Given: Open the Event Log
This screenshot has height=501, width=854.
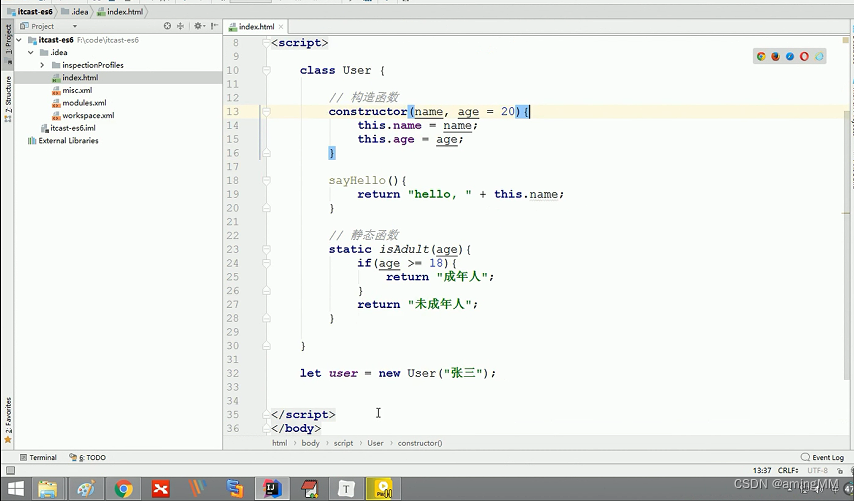Looking at the screenshot, I should pos(822,457).
